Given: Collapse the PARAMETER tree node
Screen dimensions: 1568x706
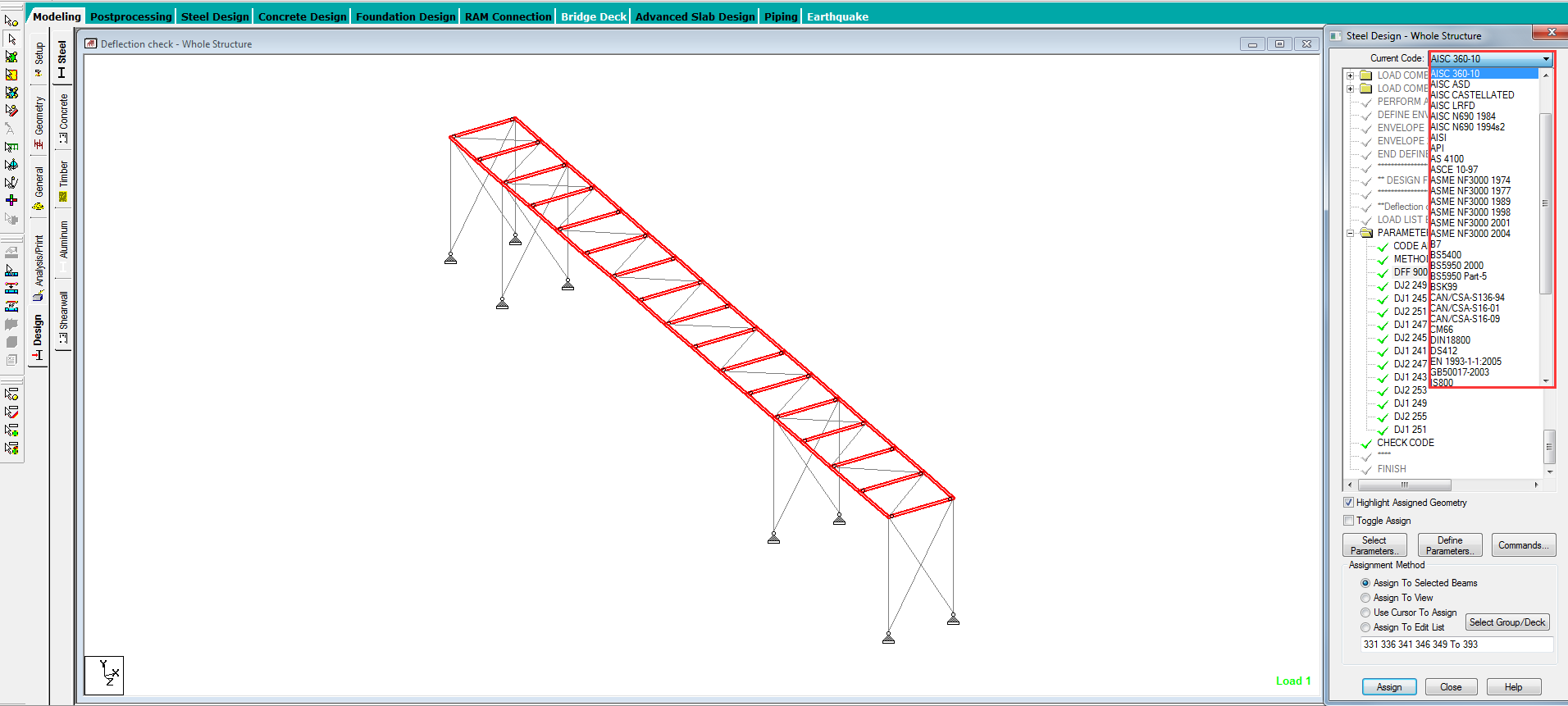Looking at the screenshot, I should click(1350, 233).
